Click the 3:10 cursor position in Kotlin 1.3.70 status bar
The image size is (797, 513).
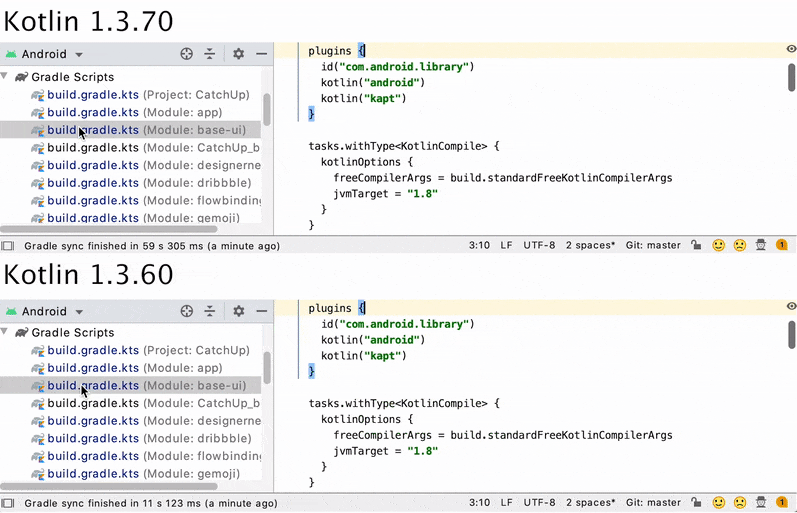[479, 246]
